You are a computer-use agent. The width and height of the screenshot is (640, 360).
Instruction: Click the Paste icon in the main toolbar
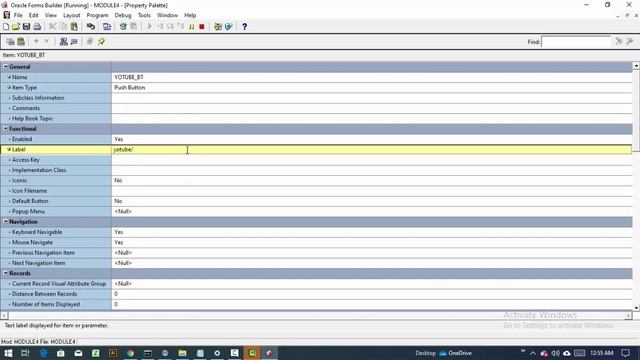click(x=74, y=27)
